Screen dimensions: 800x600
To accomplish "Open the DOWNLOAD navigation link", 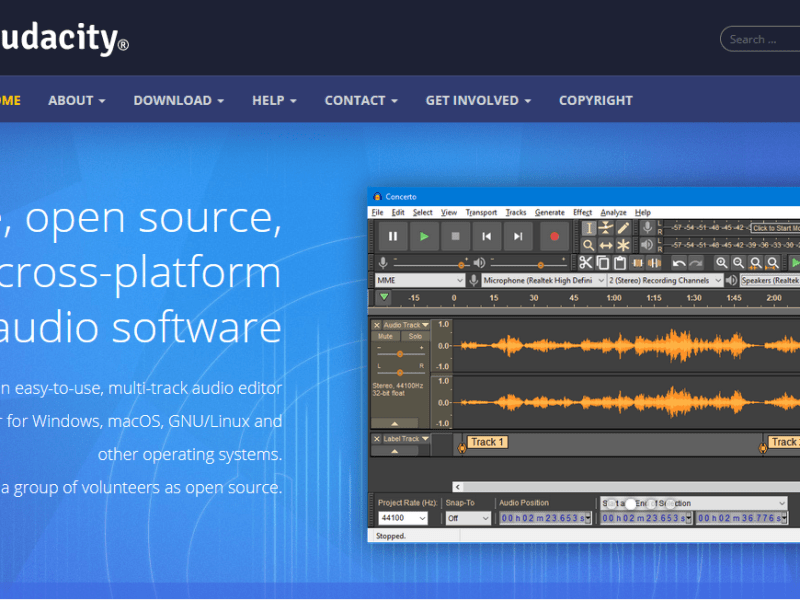I will 172,100.
